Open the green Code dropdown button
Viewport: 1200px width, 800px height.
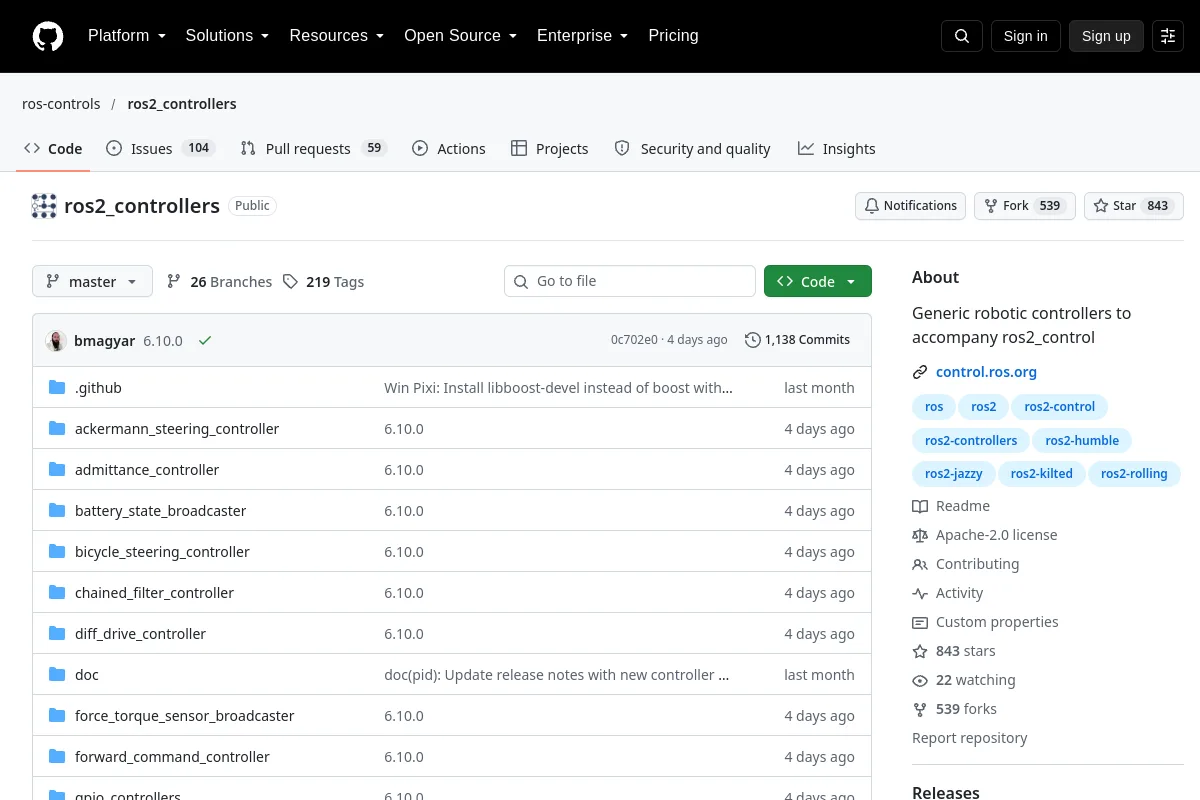point(818,281)
